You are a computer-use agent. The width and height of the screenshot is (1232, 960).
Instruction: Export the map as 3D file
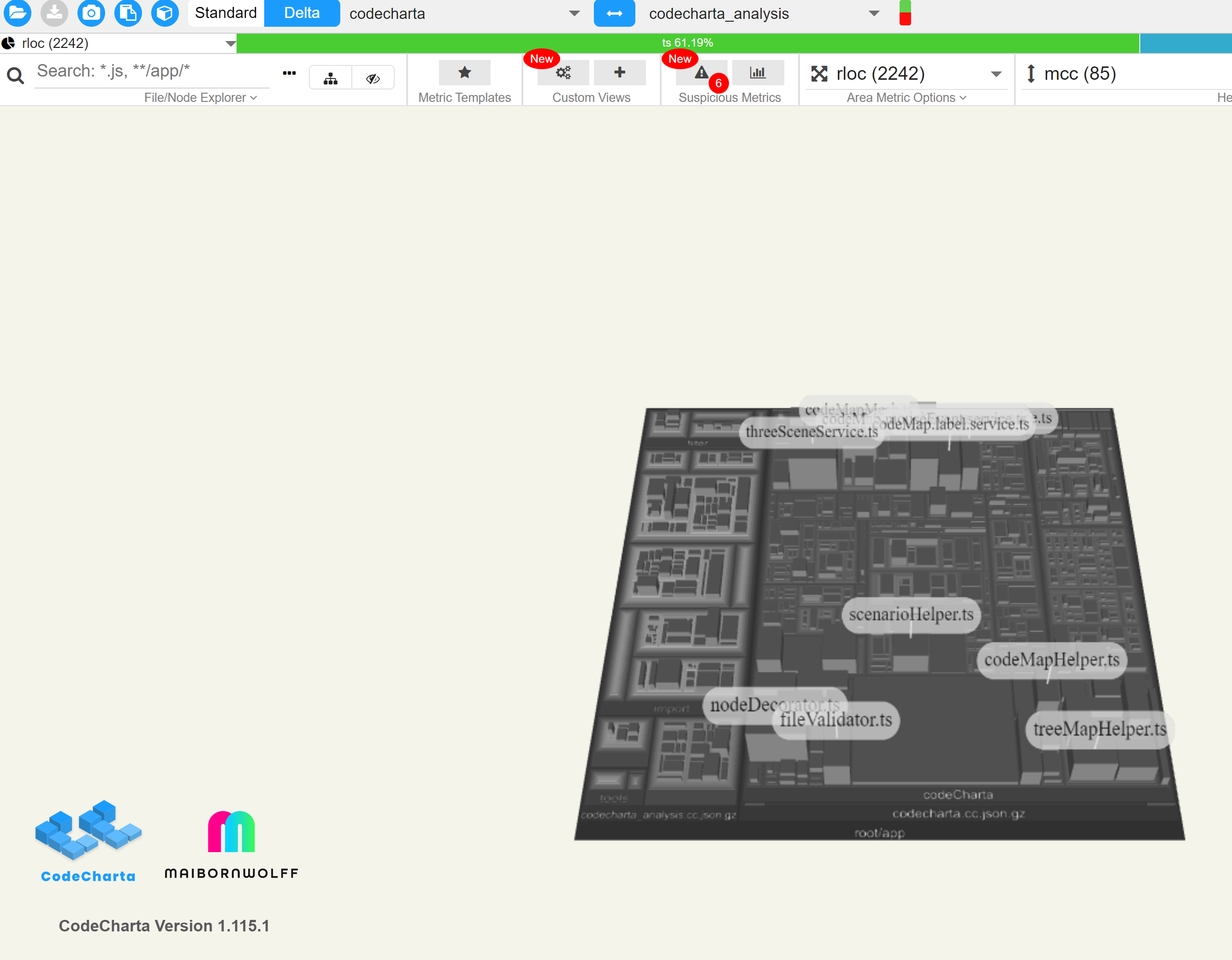click(165, 13)
